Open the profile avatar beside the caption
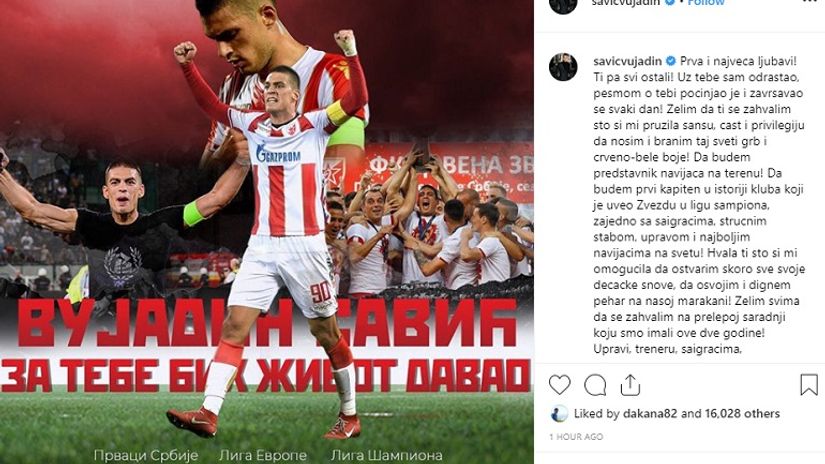This screenshot has width=825, height=464. click(x=563, y=67)
